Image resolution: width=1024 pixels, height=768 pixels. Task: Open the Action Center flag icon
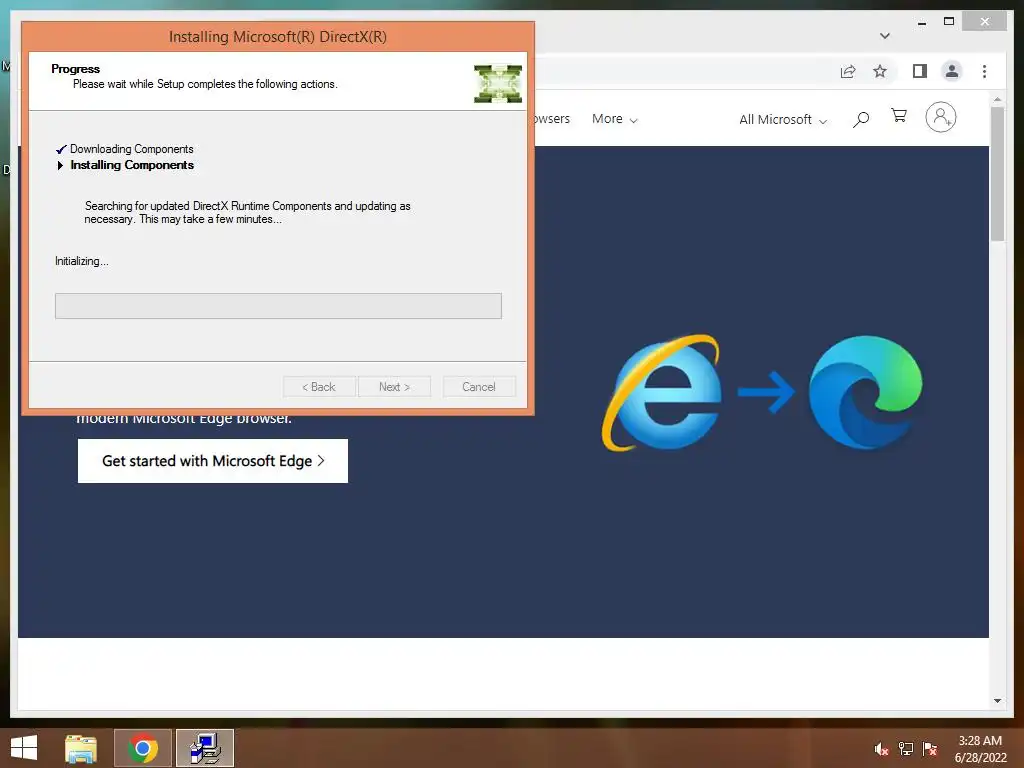tap(930, 749)
